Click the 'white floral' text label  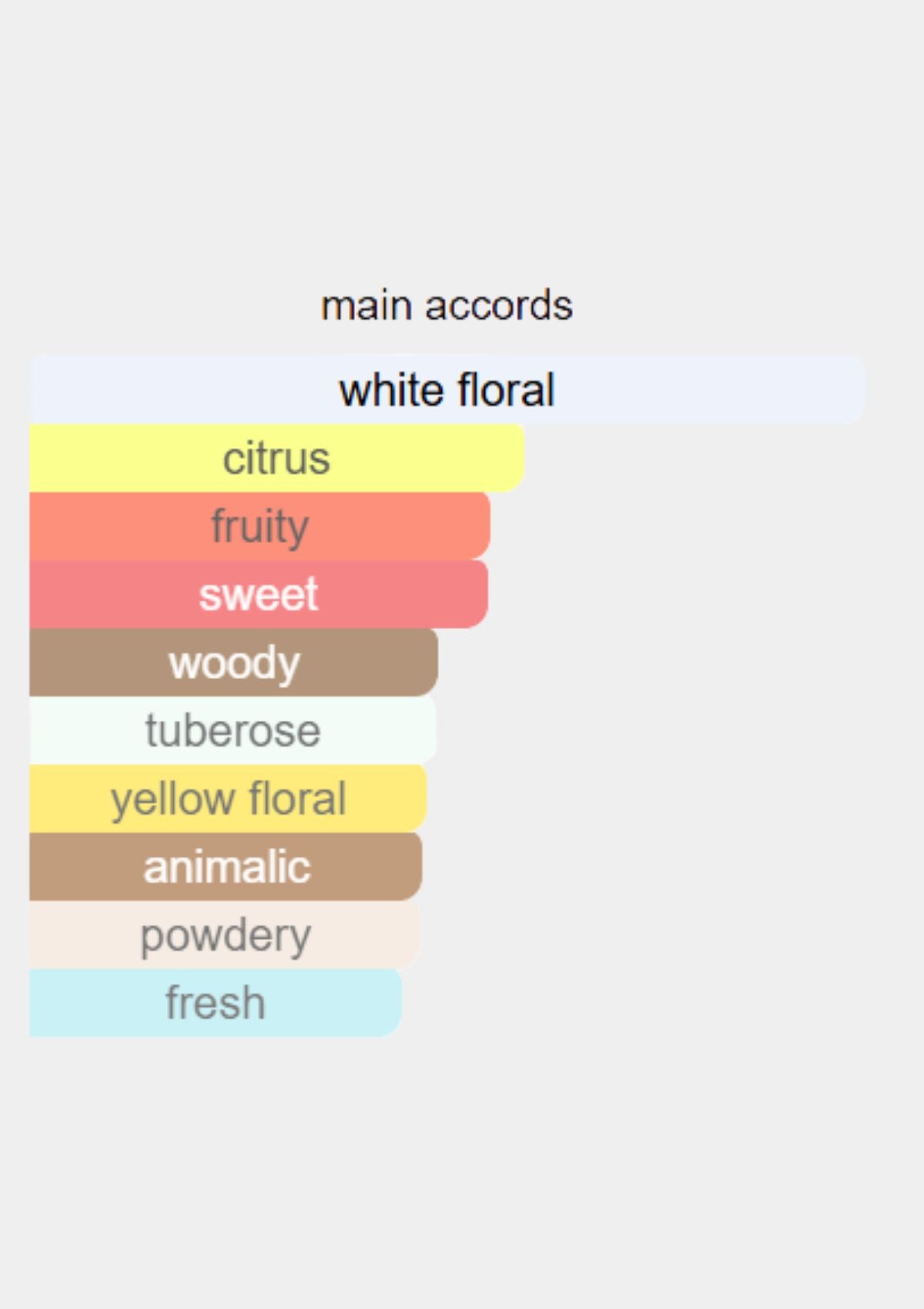click(447, 390)
